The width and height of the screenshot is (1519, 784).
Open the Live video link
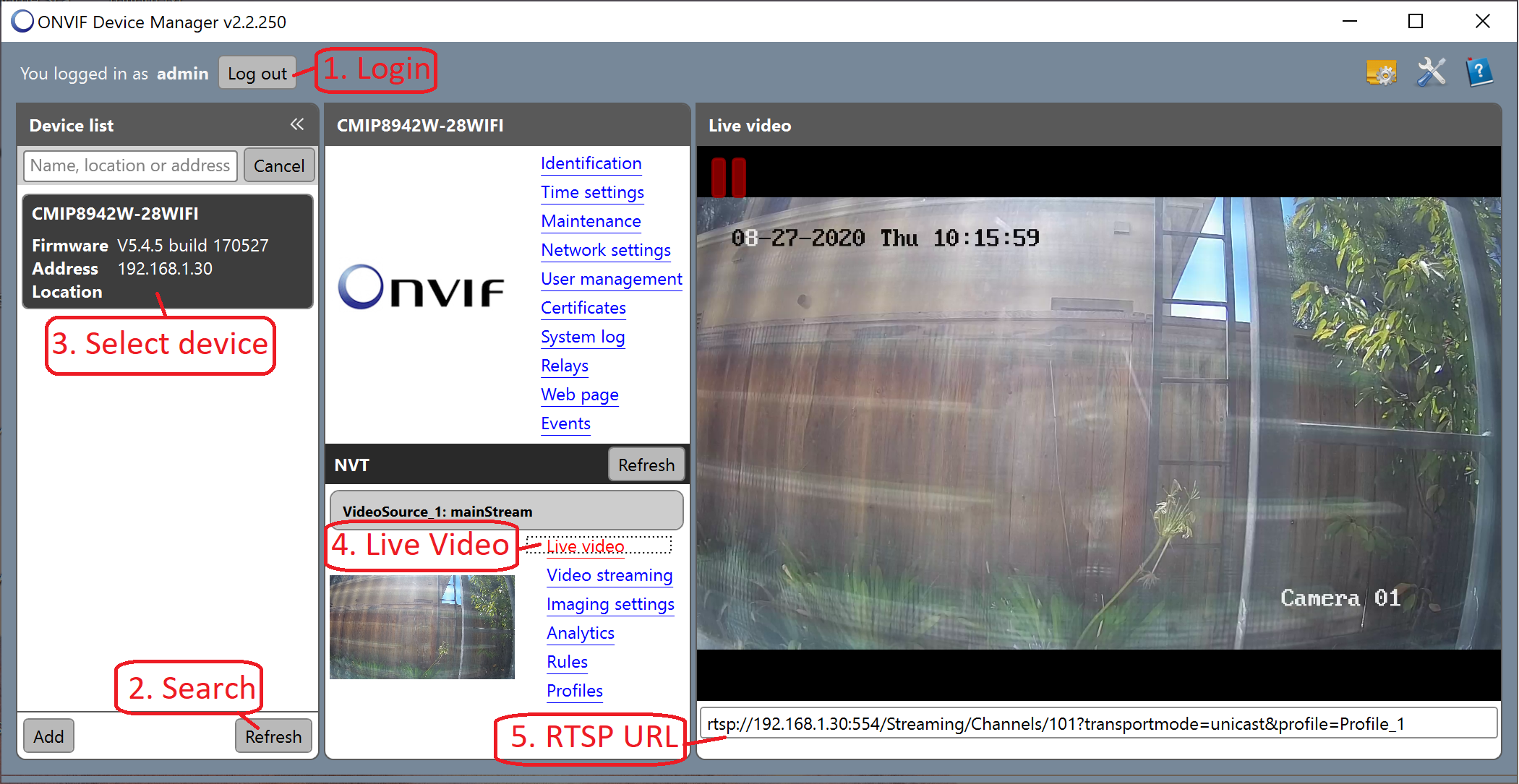click(585, 546)
